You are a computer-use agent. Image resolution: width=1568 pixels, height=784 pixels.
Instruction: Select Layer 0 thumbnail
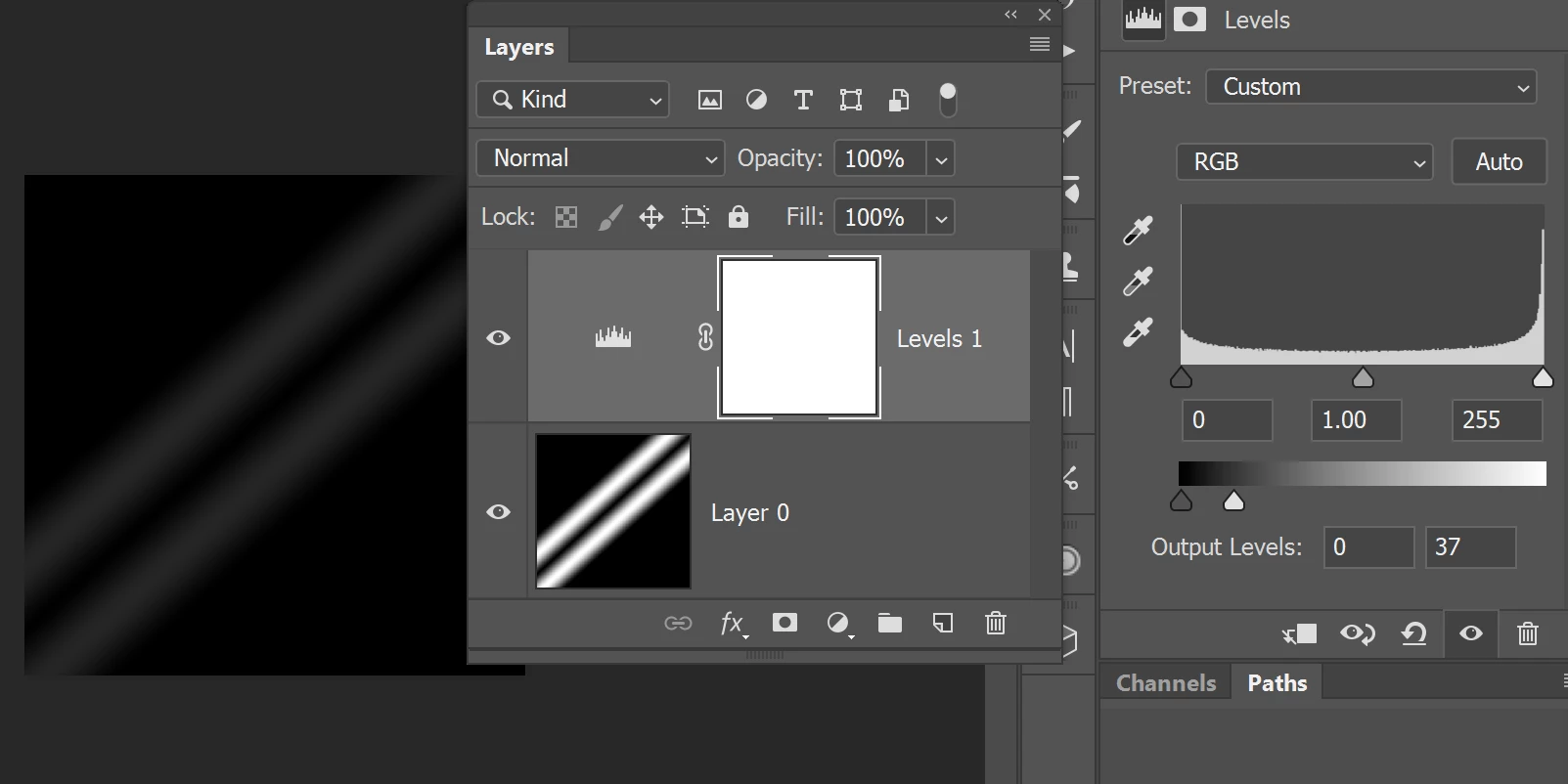[613, 511]
